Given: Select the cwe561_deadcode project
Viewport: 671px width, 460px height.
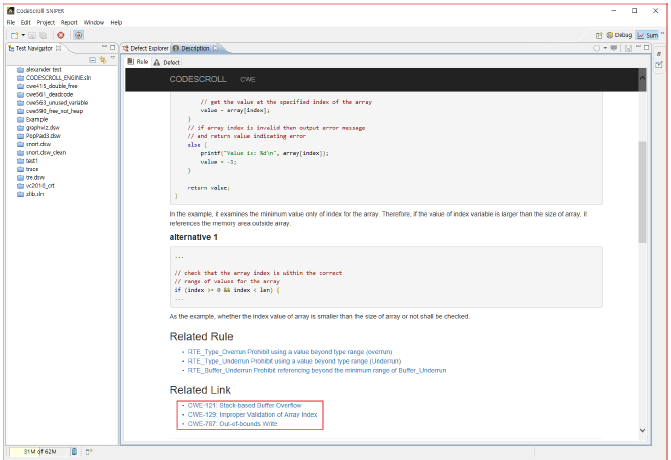Looking at the screenshot, I should [x=45, y=94].
